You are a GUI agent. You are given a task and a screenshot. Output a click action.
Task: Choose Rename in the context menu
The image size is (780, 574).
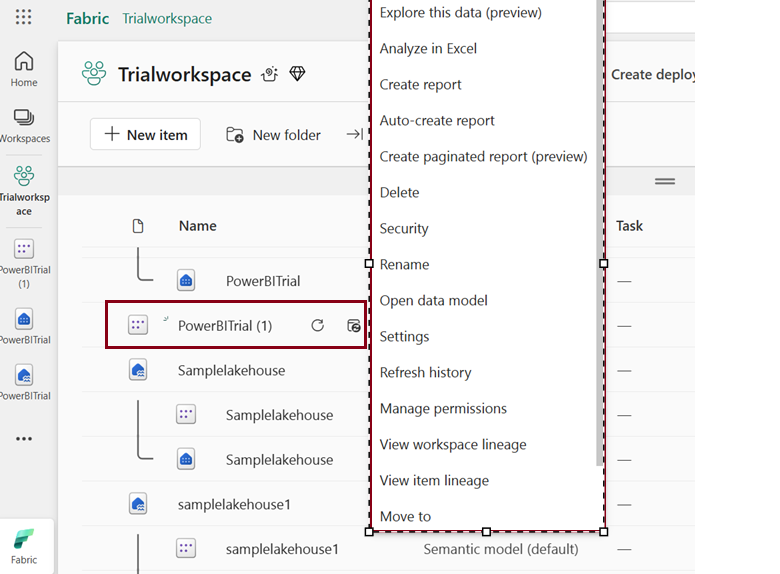404,265
